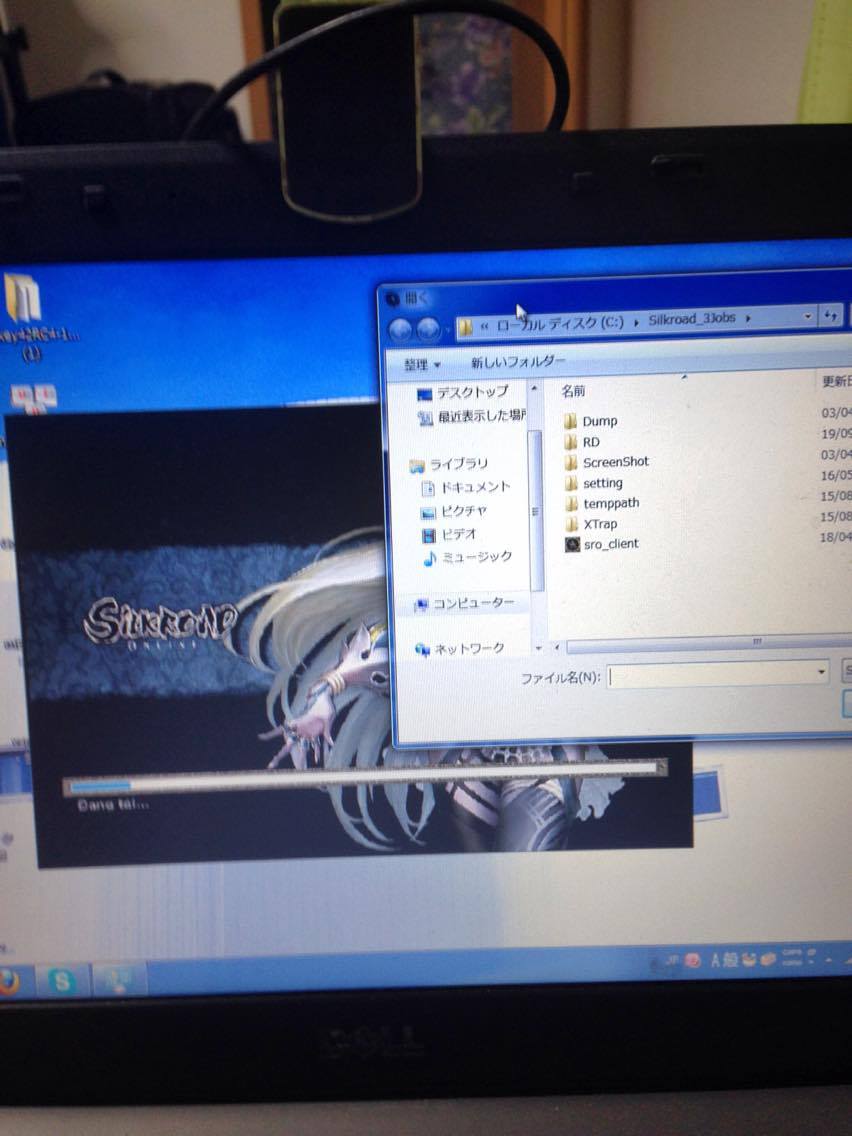The image size is (852, 1136).
Task: Click the navigation pane vertical scrollbar
Action: pos(536,510)
